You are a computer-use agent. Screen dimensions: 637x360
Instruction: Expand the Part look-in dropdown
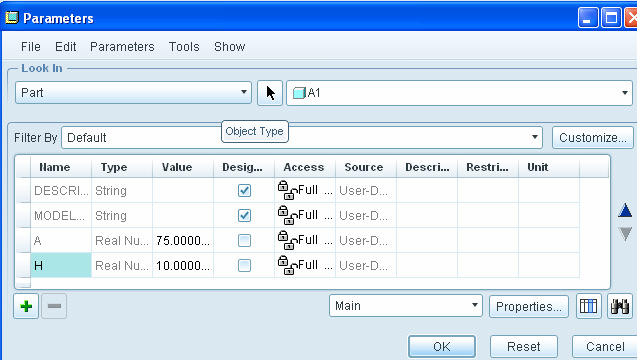(x=133, y=93)
